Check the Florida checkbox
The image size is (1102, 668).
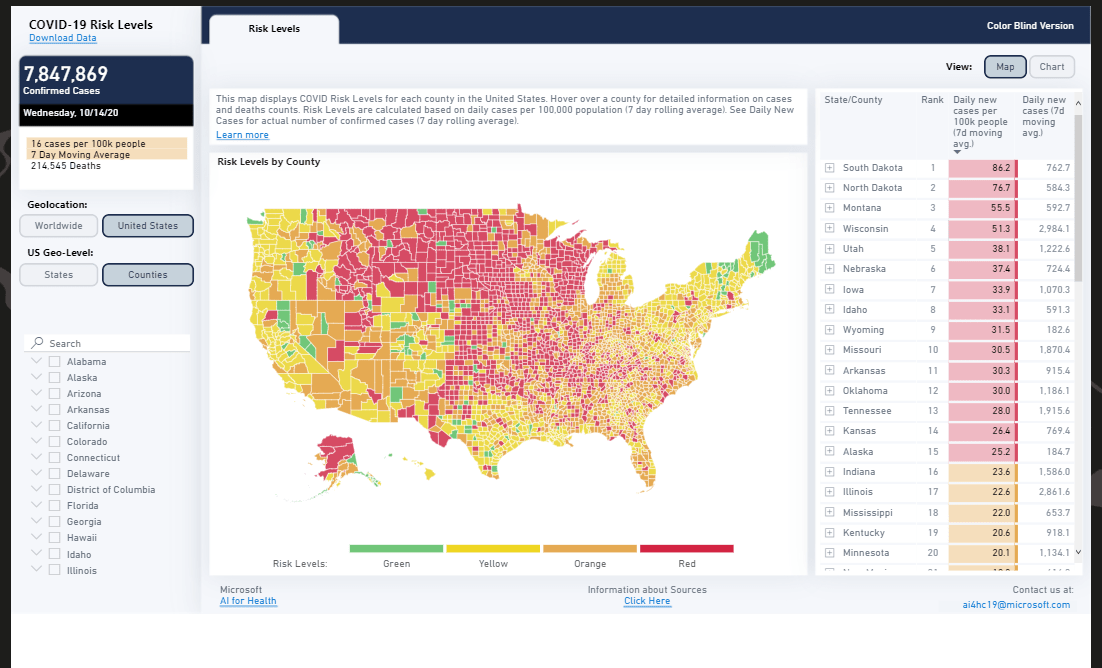pos(54,506)
